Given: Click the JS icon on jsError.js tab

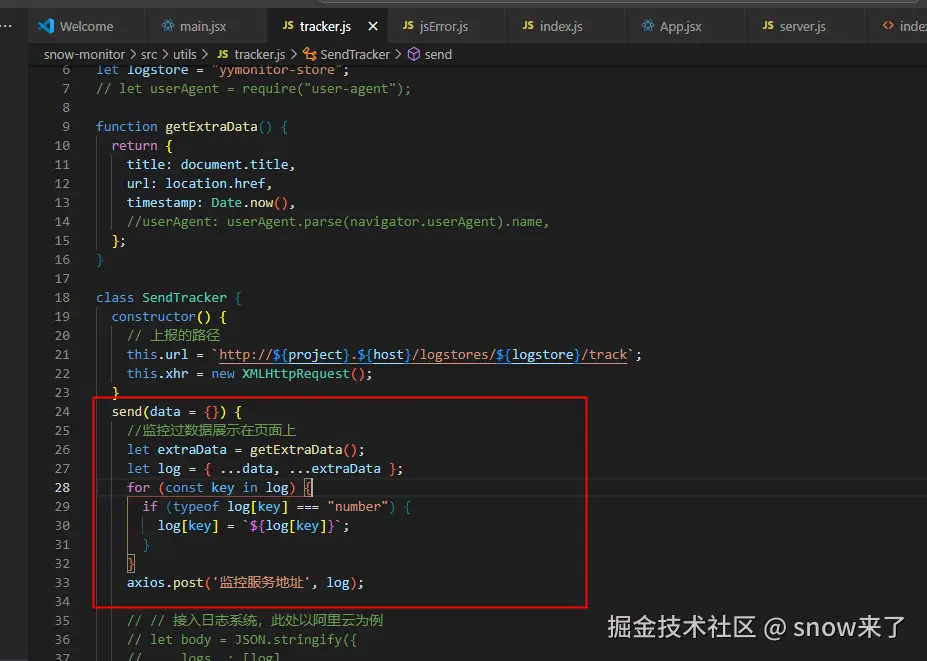Looking at the screenshot, I should [x=408, y=25].
